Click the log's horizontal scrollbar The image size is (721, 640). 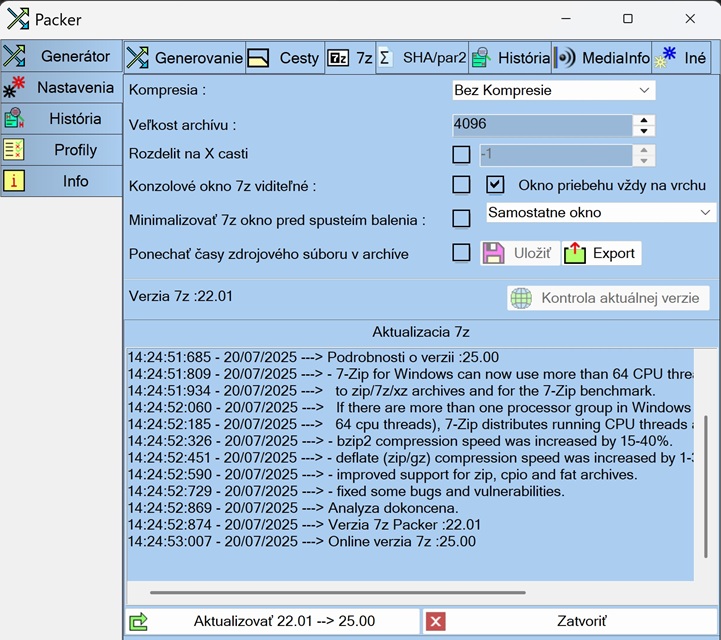pos(338,593)
